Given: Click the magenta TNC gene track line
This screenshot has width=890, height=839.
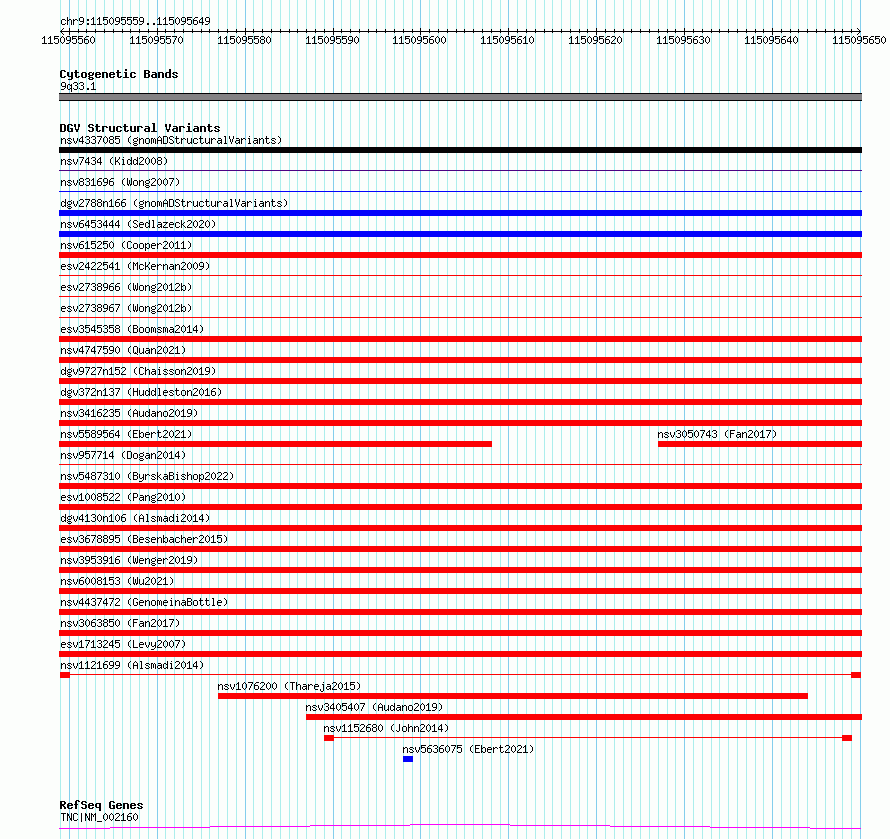Looking at the screenshot, I should 460,827.
